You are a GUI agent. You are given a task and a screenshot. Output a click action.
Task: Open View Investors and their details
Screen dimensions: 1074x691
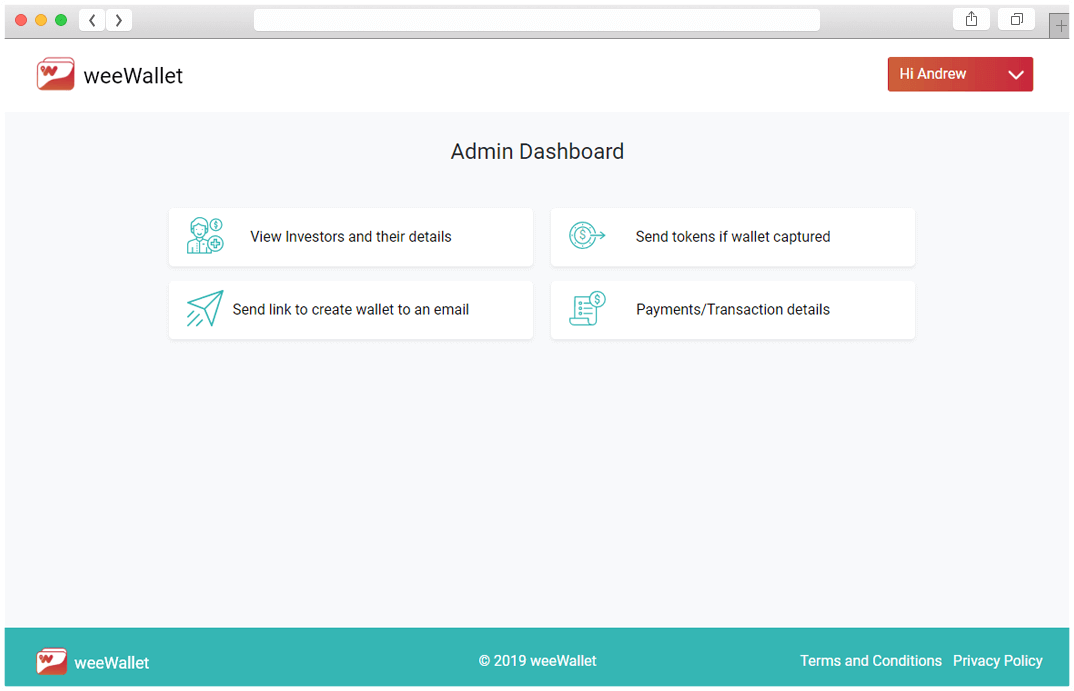point(351,237)
